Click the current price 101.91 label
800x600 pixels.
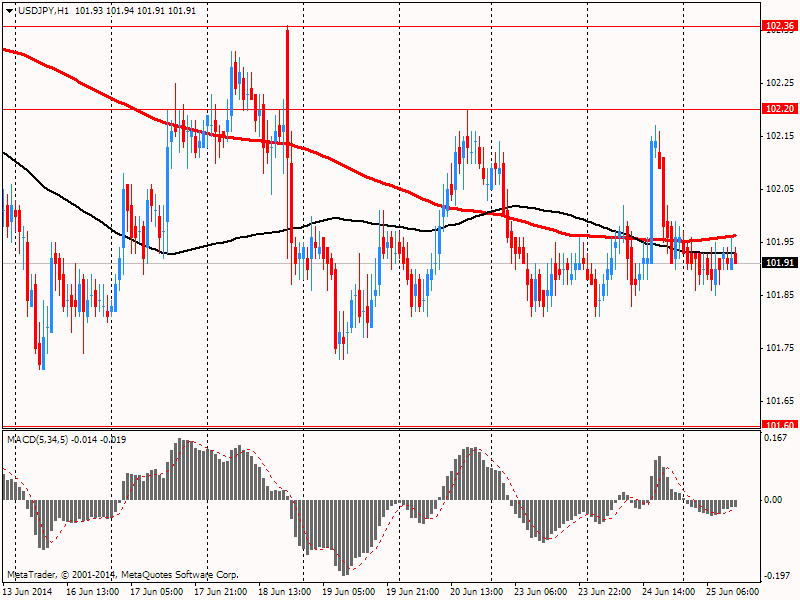click(780, 263)
